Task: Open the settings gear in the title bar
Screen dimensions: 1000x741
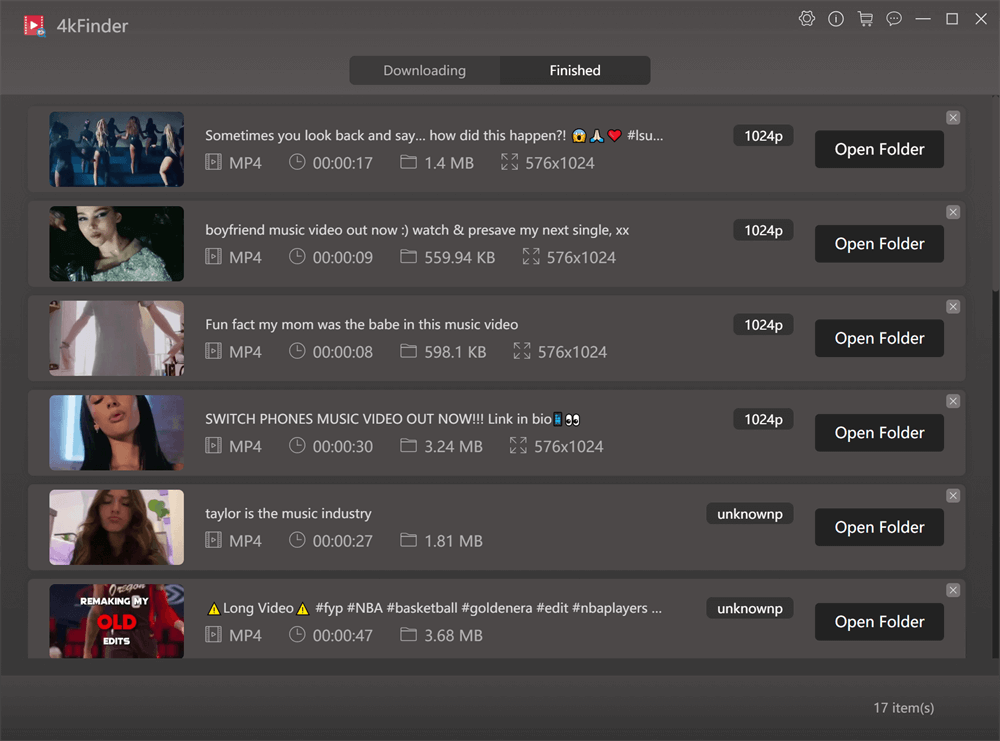Action: tap(807, 18)
